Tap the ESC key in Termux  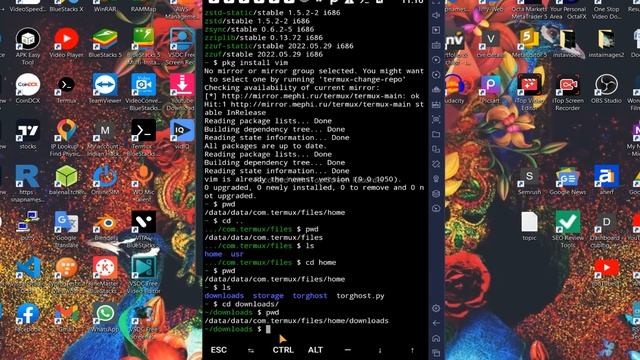pyautogui.click(x=218, y=350)
